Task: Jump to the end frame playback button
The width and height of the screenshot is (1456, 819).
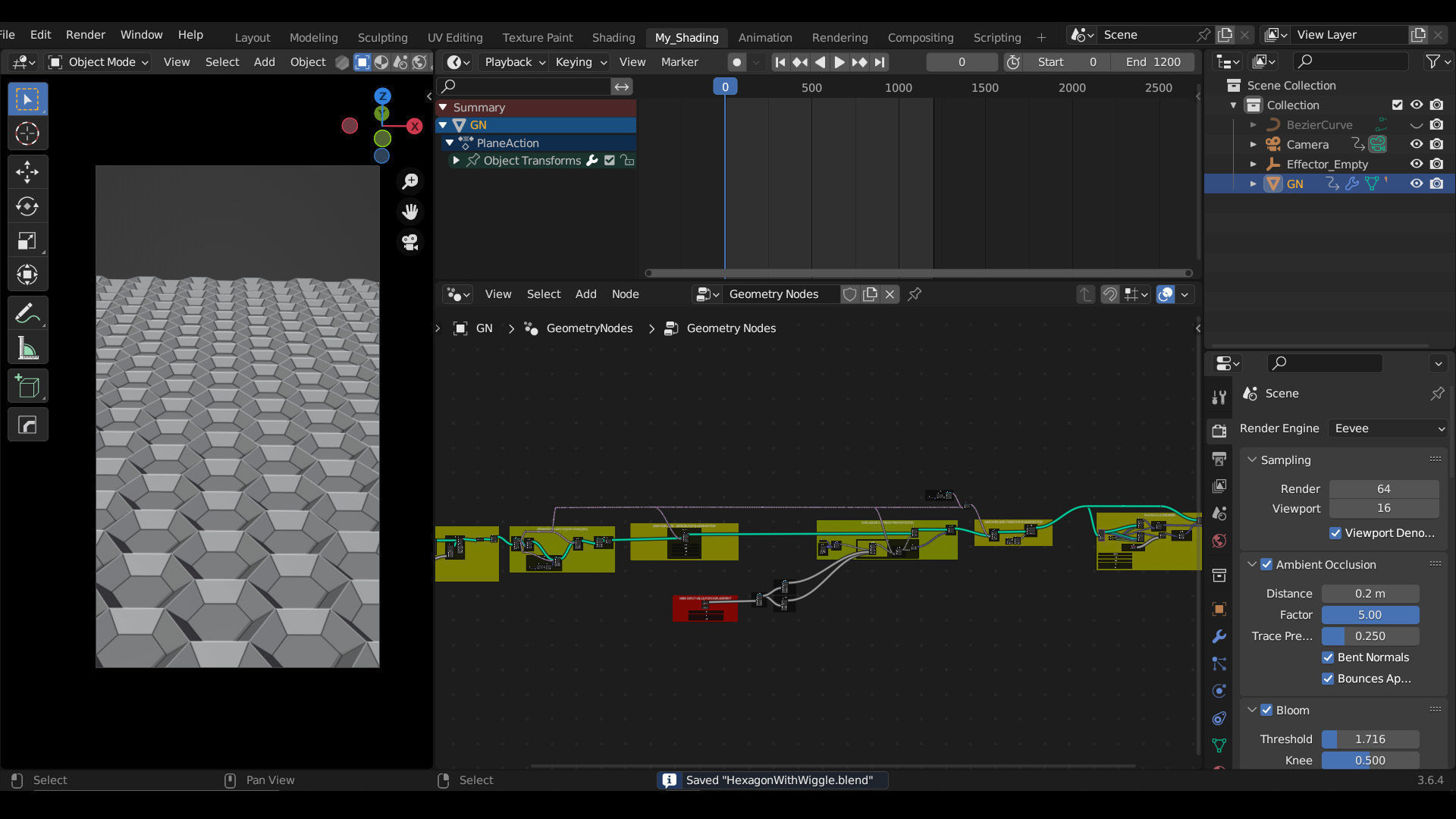Action: click(x=880, y=62)
